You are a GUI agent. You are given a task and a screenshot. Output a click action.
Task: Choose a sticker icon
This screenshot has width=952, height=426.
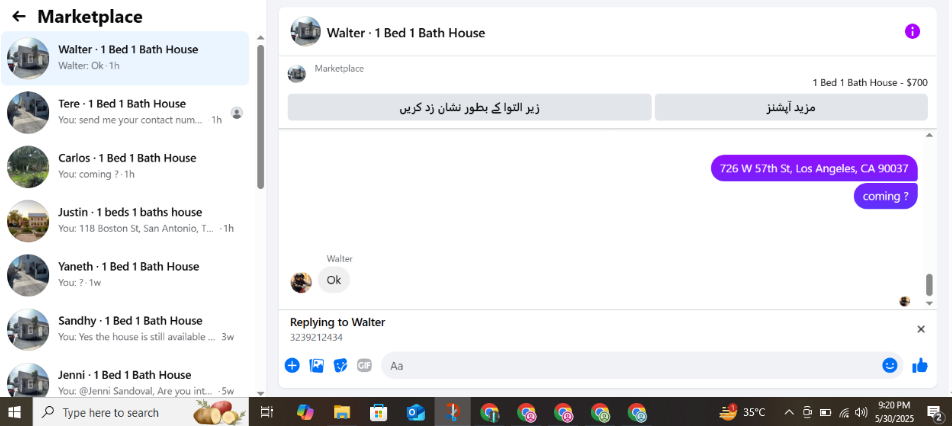click(x=341, y=365)
